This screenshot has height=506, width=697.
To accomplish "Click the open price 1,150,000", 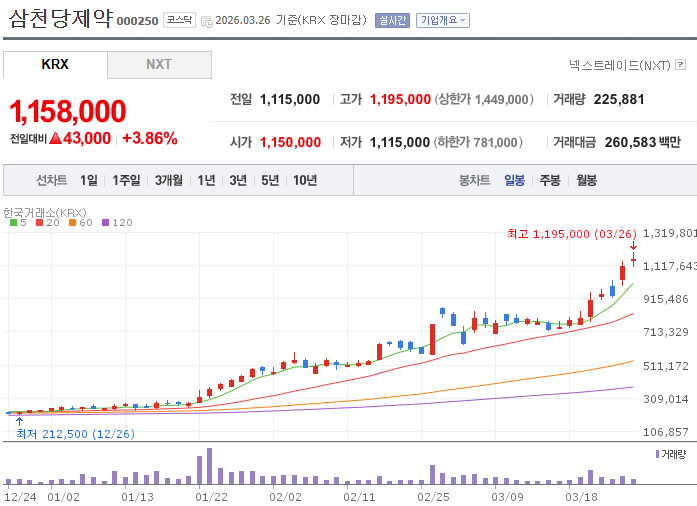I will click(290, 142).
